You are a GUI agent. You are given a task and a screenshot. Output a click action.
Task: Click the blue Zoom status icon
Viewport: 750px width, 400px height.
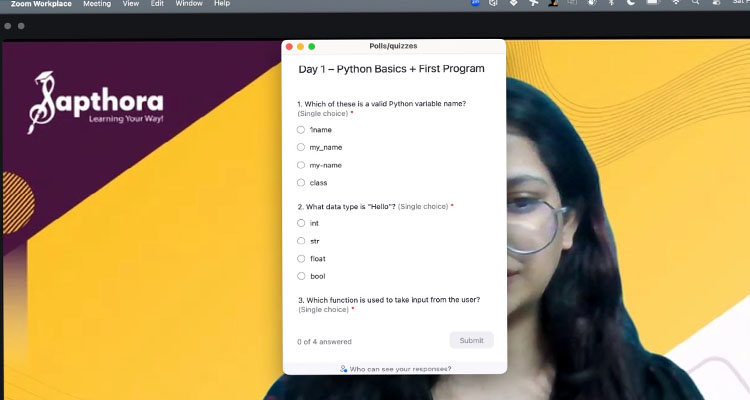(x=475, y=4)
